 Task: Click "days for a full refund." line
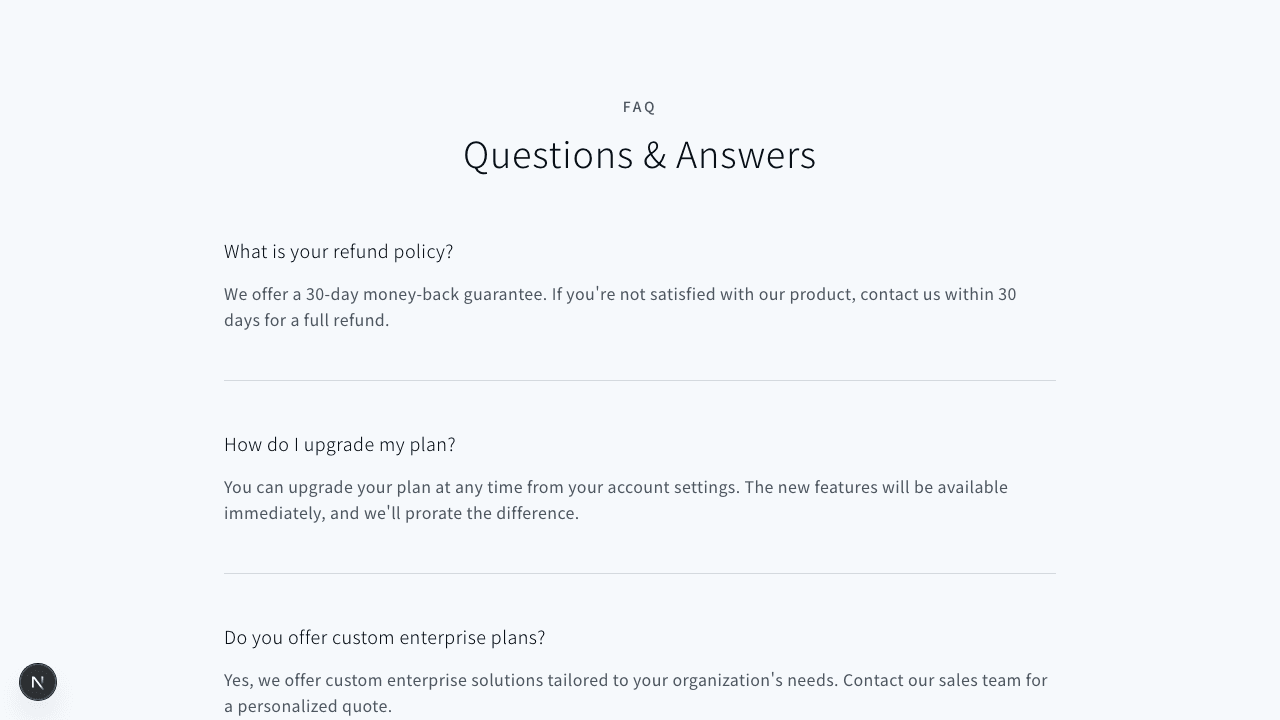click(x=306, y=320)
